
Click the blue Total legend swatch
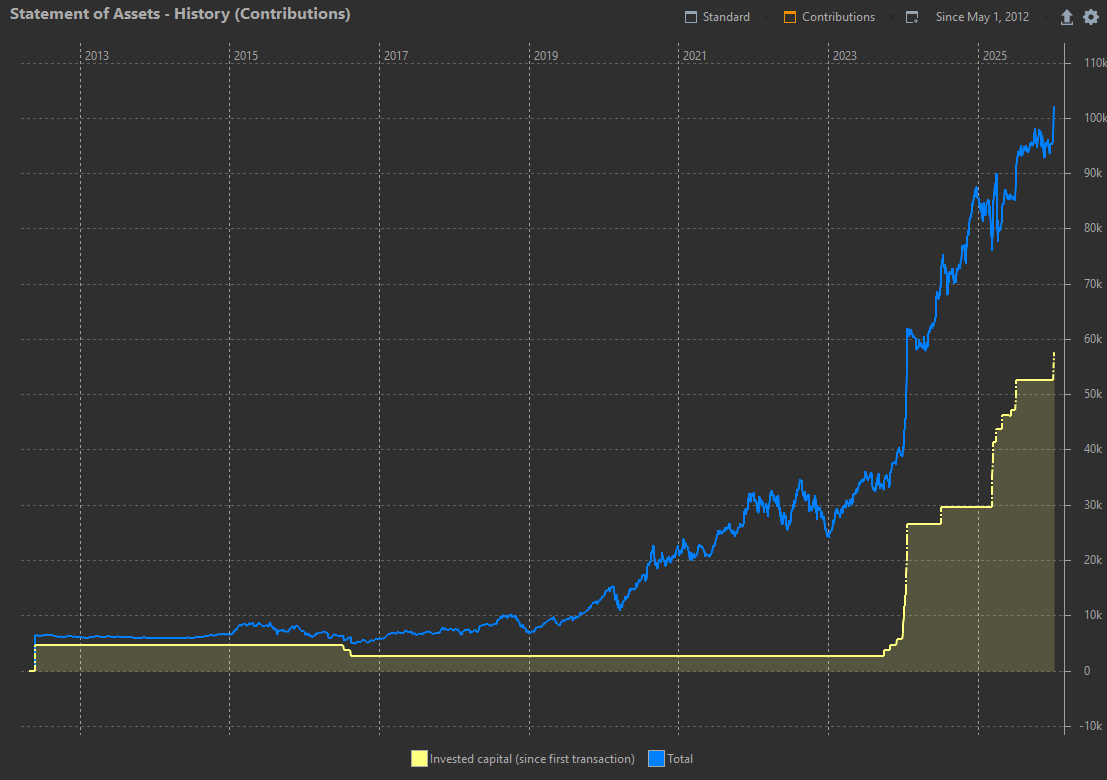pyautogui.click(x=657, y=759)
